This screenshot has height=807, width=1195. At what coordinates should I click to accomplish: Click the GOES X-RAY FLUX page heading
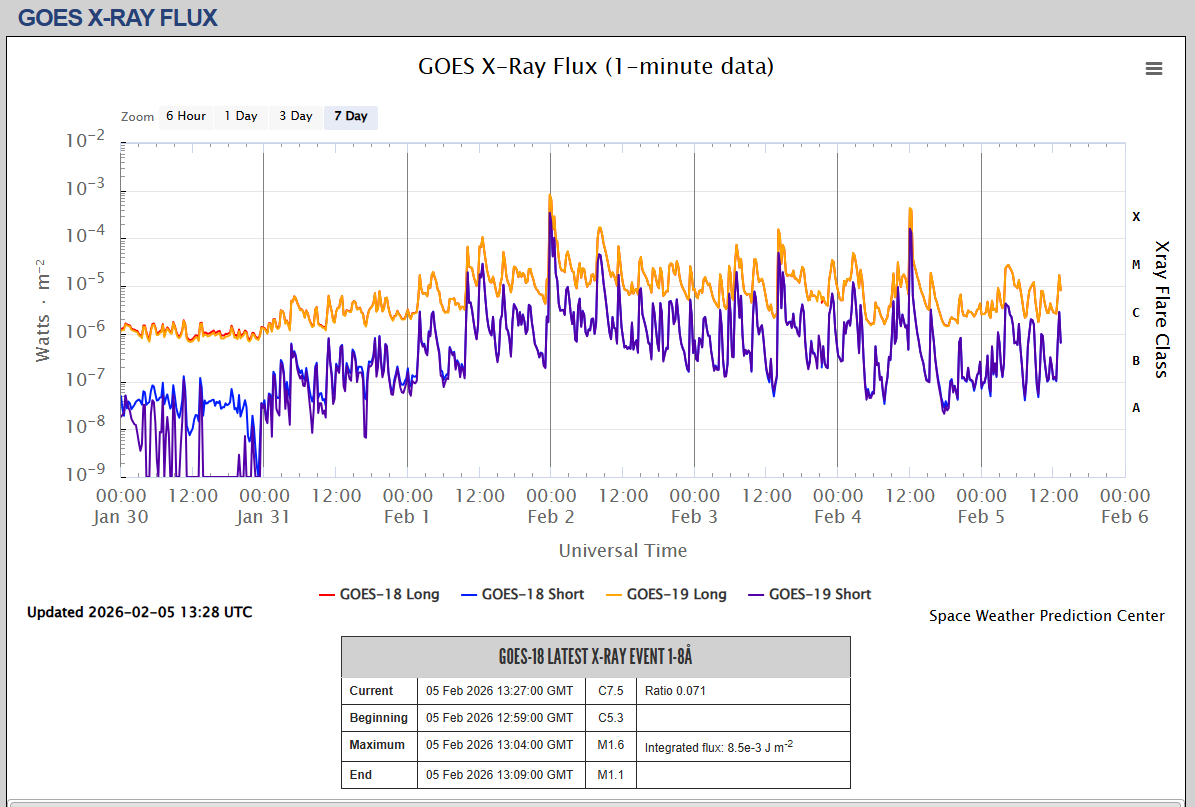coord(118,18)
